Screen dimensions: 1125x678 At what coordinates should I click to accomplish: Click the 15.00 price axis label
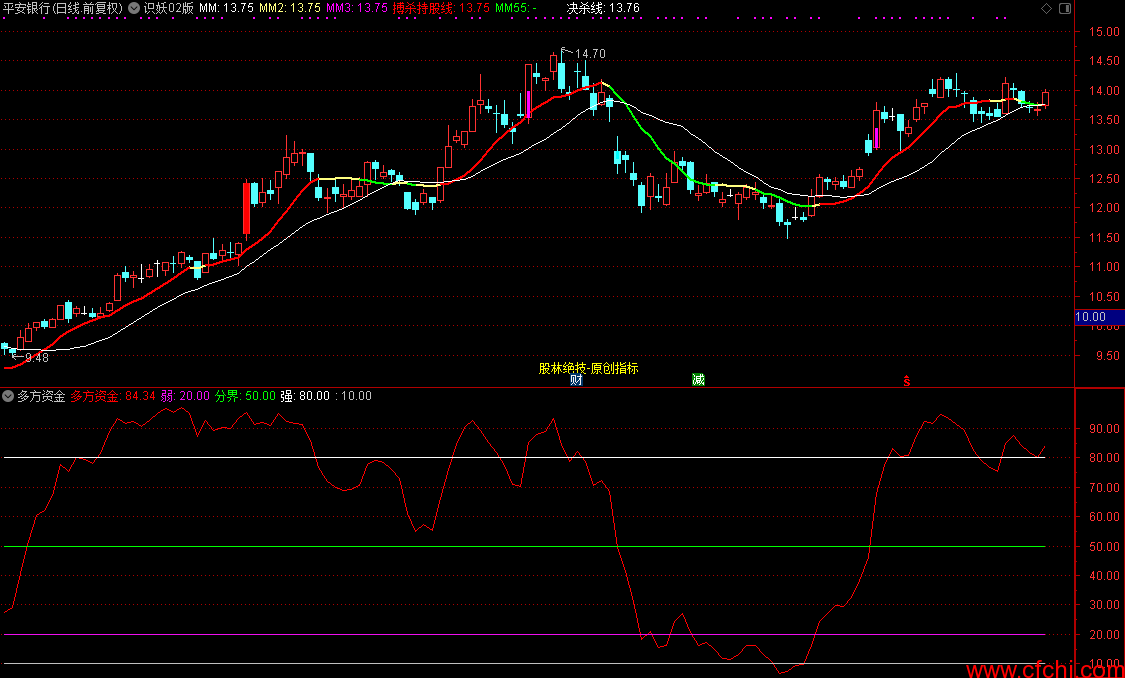(x=1104, y=32)
